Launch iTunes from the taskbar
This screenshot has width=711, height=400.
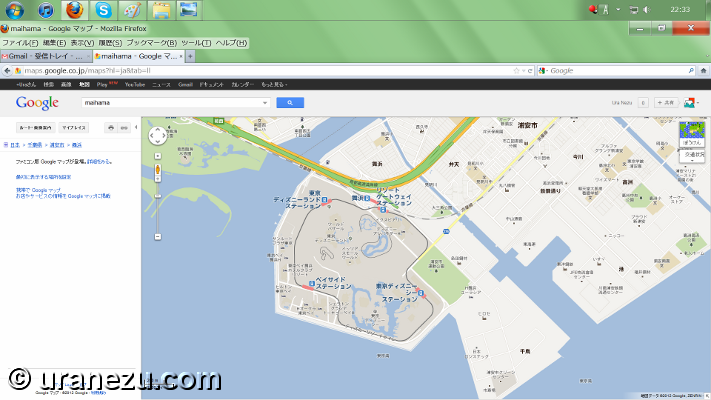(x=45, y=10)
